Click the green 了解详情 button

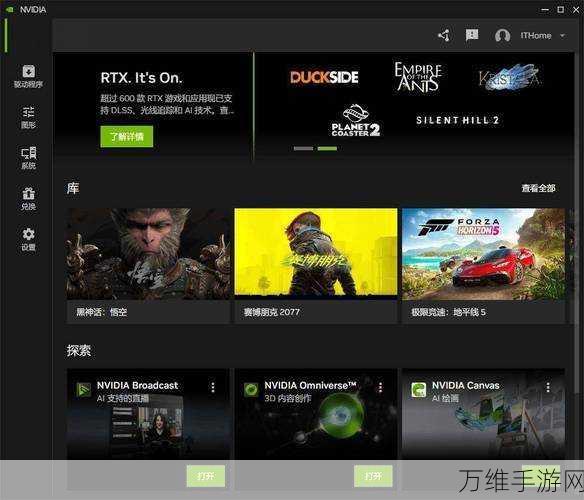(x=127, y=136)
